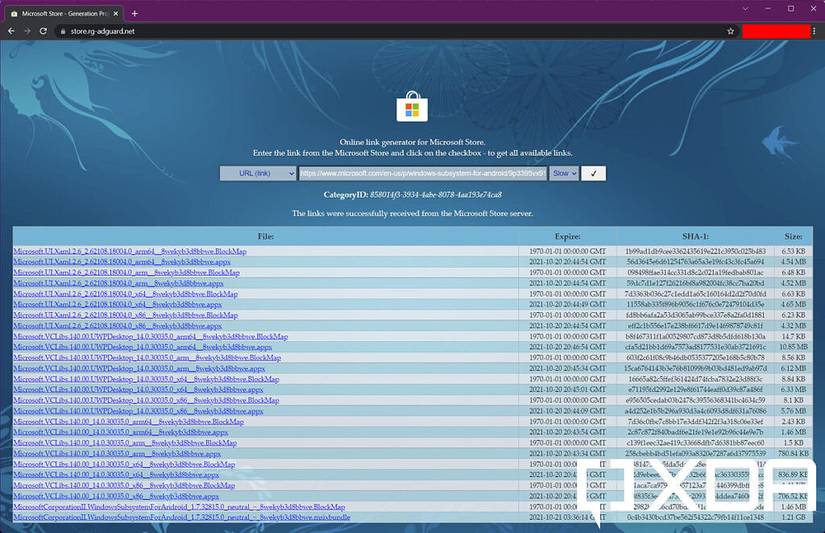Click the 4.65 MB size cell
The image size is (825, 533).
tap(793, 305)
